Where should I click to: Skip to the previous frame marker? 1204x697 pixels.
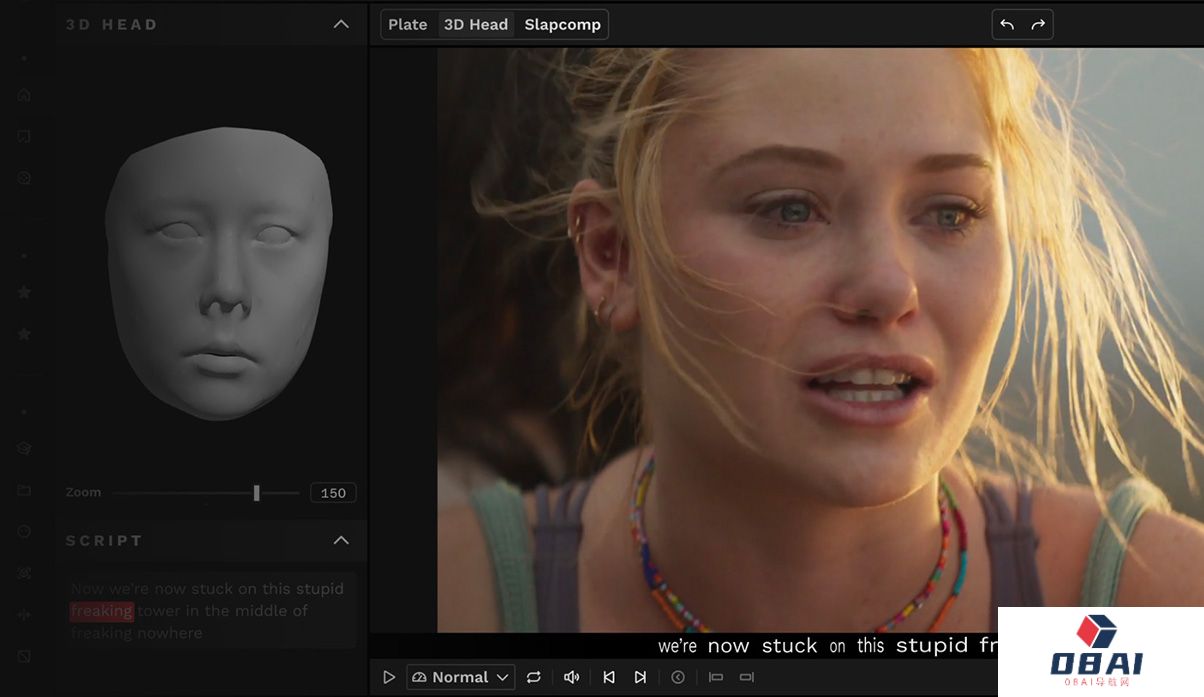click(x=609, y=677)
